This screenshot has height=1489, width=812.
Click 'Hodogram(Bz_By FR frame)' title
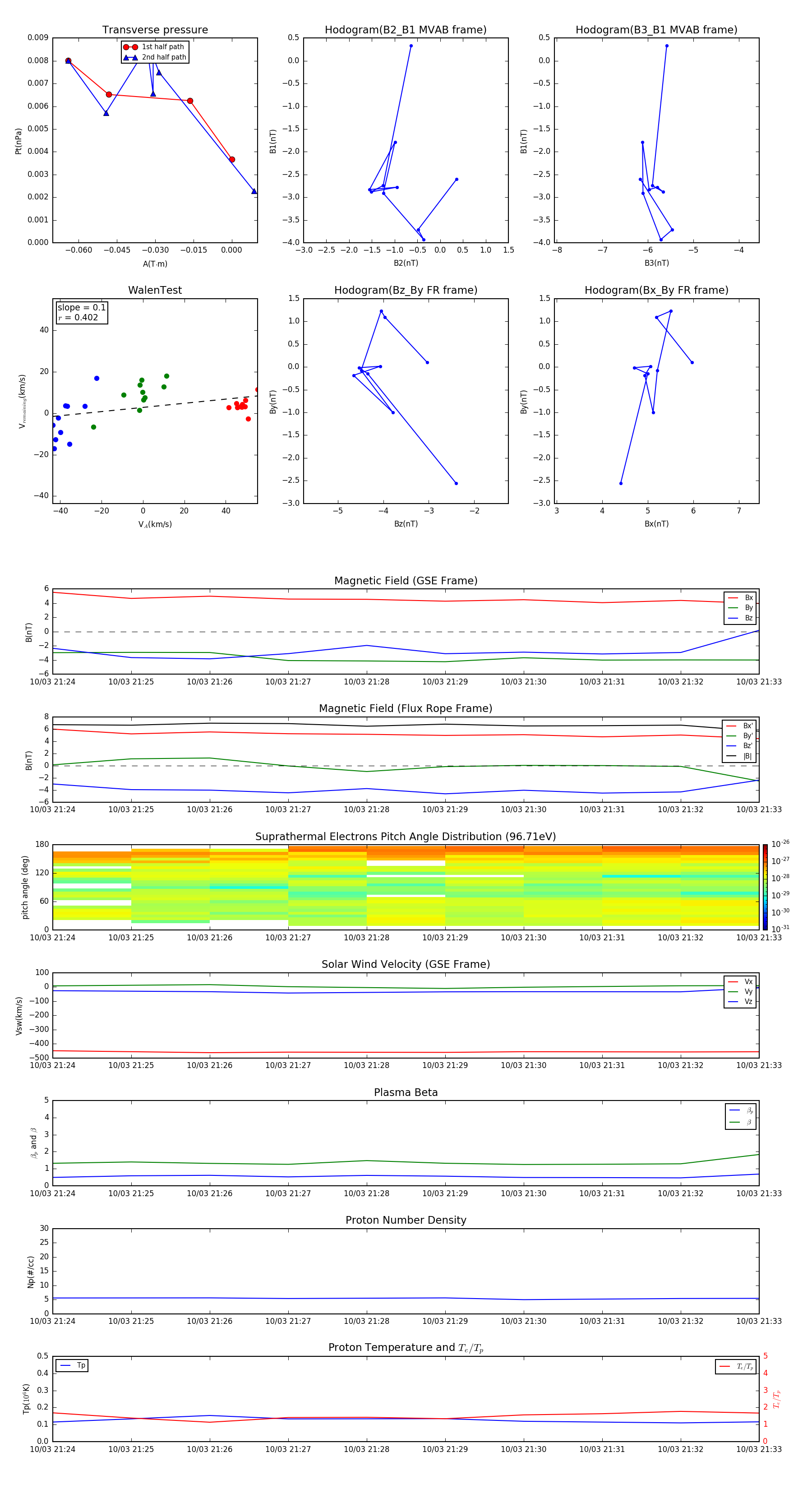[x=406, y=290]
